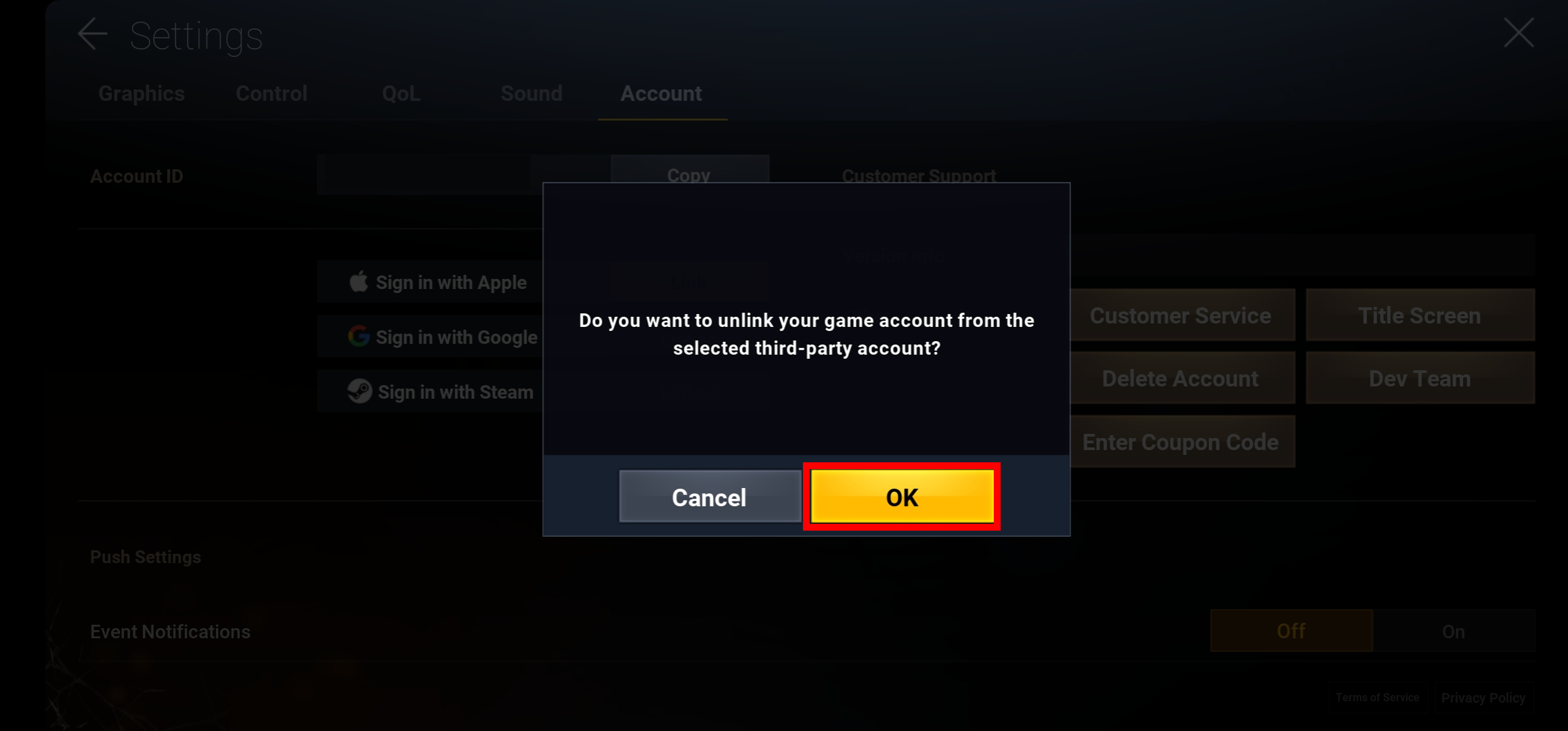Open the Sound settings tab
This screenshot has width=1568, height=731.
(x=531, y=93)
